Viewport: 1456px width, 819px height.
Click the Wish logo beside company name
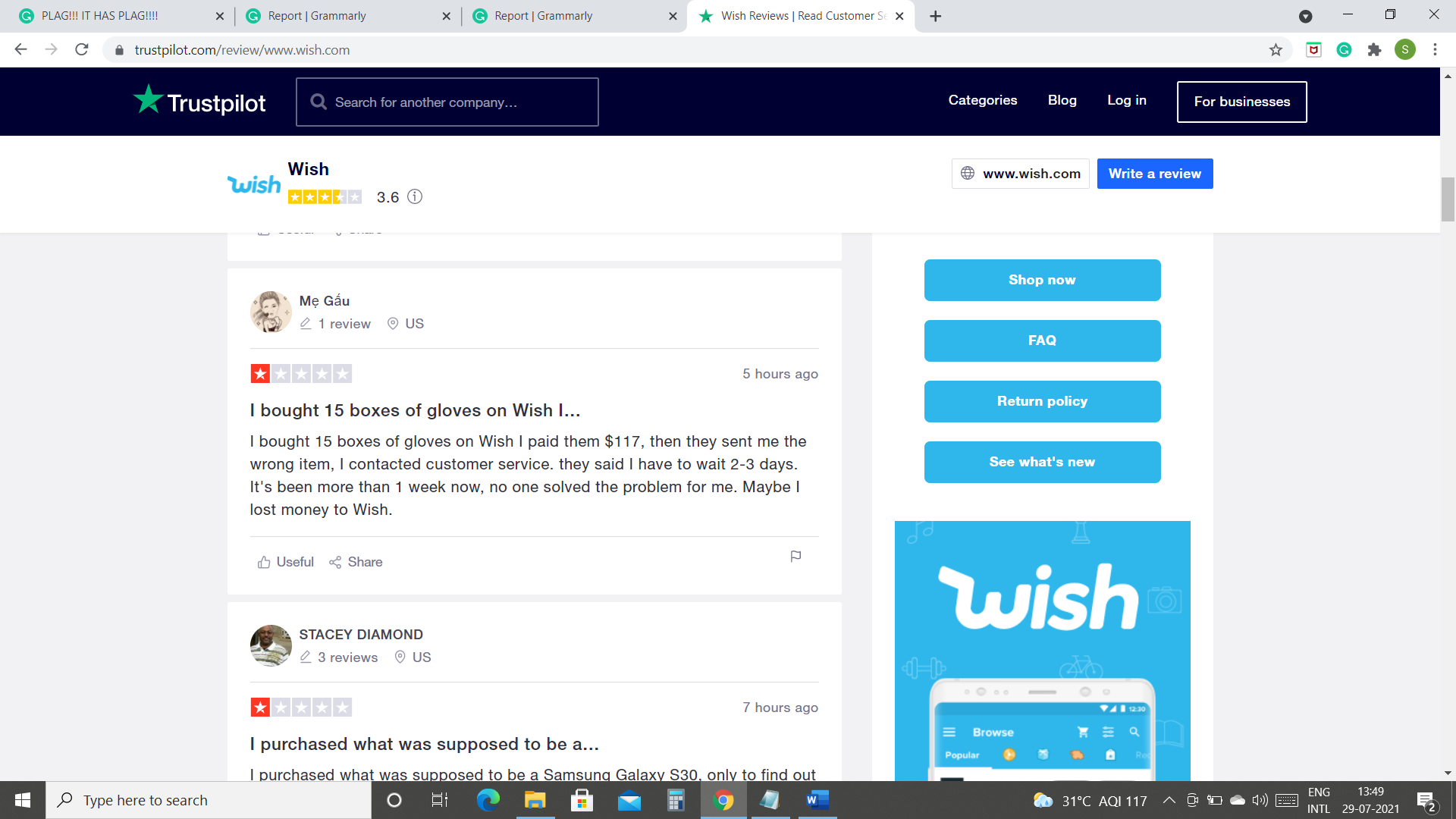tap(254, 184)
